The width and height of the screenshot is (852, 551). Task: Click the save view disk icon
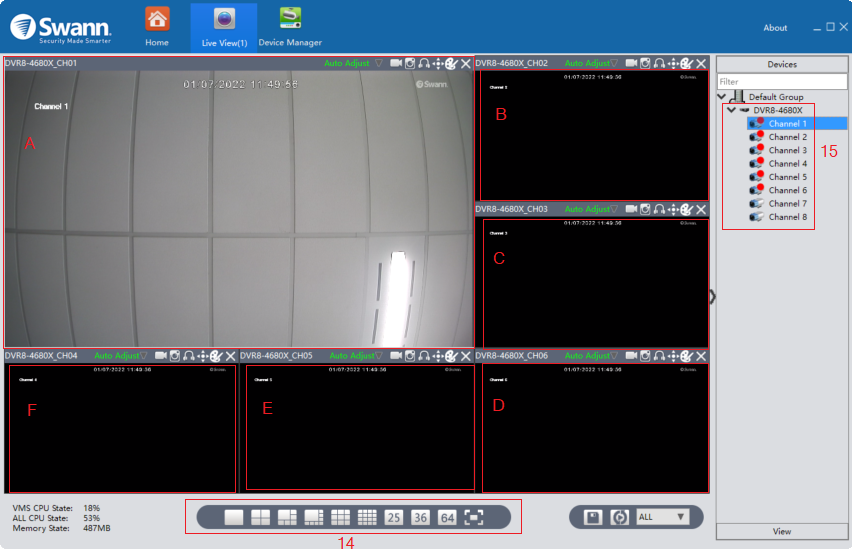(592, 517)
